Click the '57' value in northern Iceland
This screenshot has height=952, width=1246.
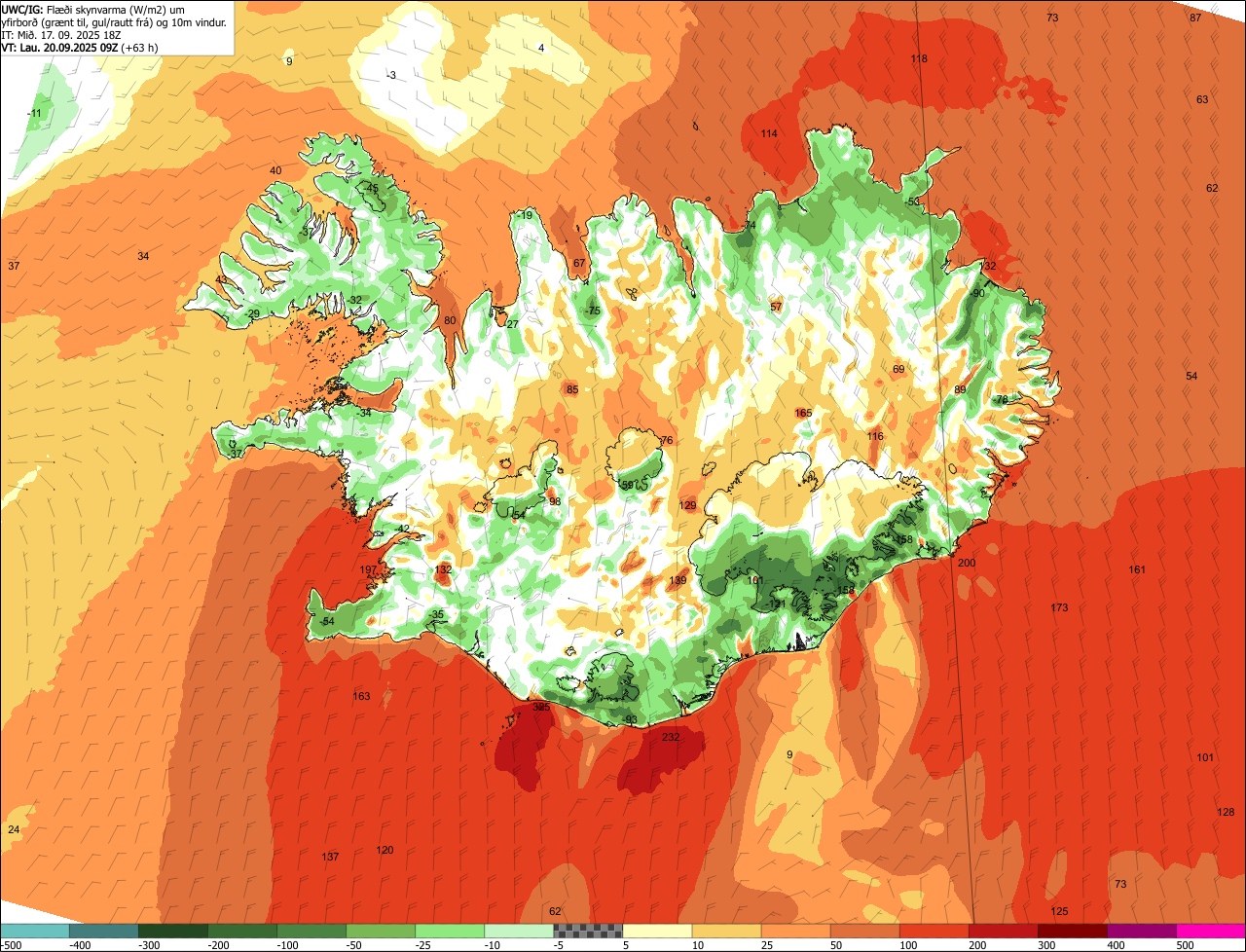776,307
